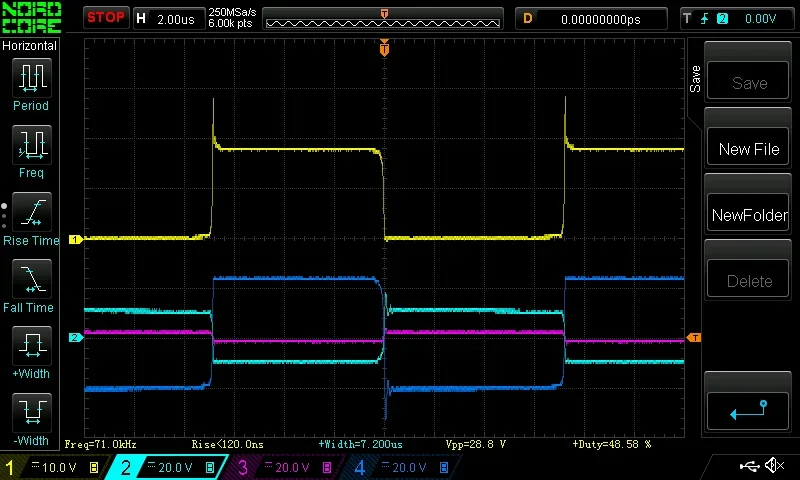
Task: Choose the Rise Time measurement icon
Action: point(31,212)
